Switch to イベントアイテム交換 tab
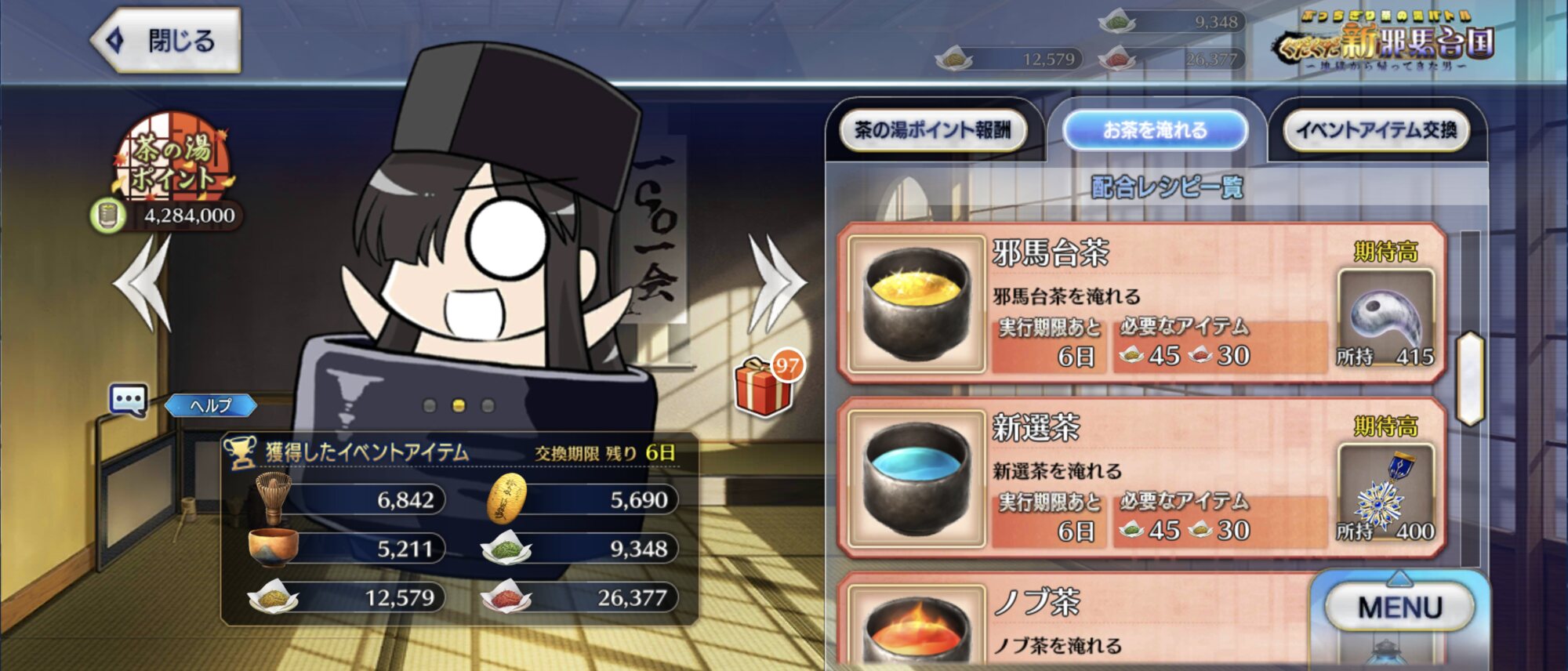The height and width of the screenshot is (671, 1568). pyautogui.click(x=1377, y=130)
